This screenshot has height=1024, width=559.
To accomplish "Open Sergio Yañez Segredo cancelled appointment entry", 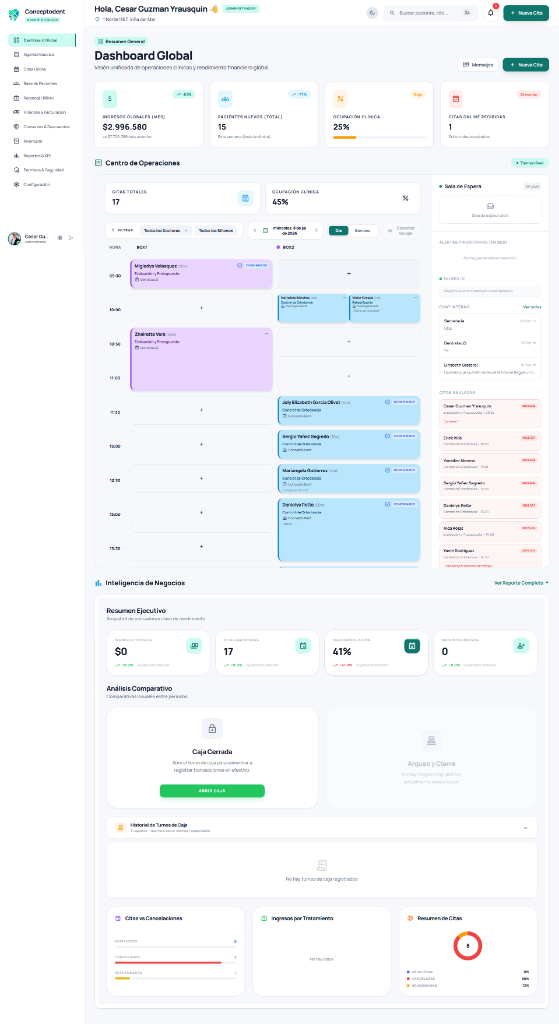I will [490, 485].
